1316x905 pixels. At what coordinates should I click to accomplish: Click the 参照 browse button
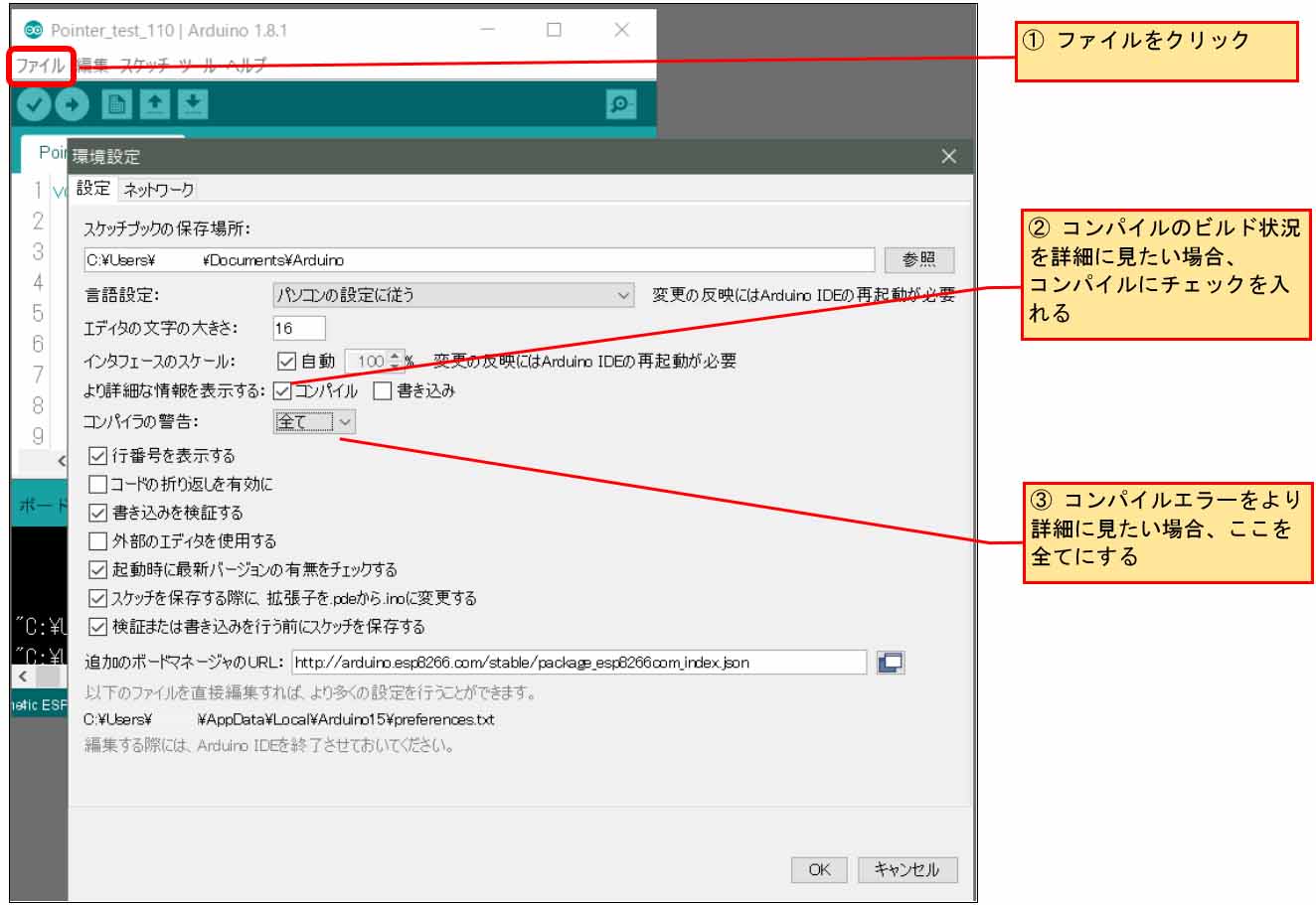(x=919, y=260)
